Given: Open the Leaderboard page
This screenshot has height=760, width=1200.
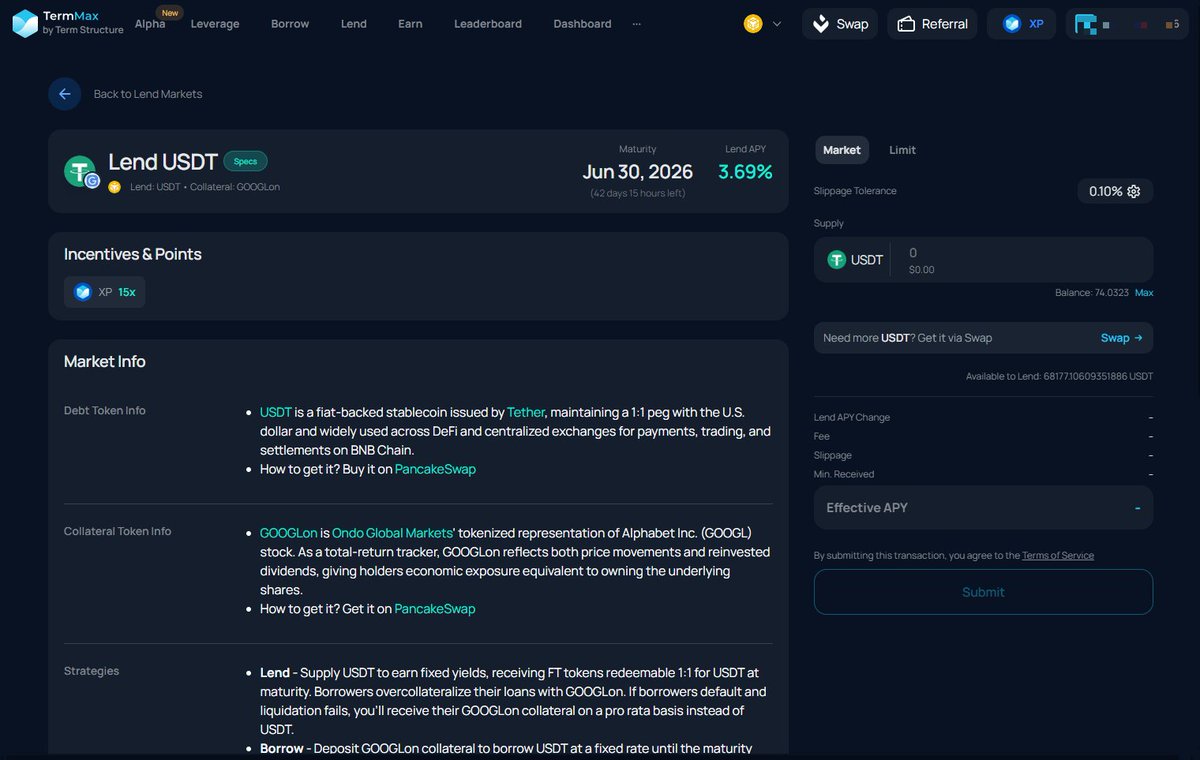Looking at the screenshot, I should tap(488, 24).
